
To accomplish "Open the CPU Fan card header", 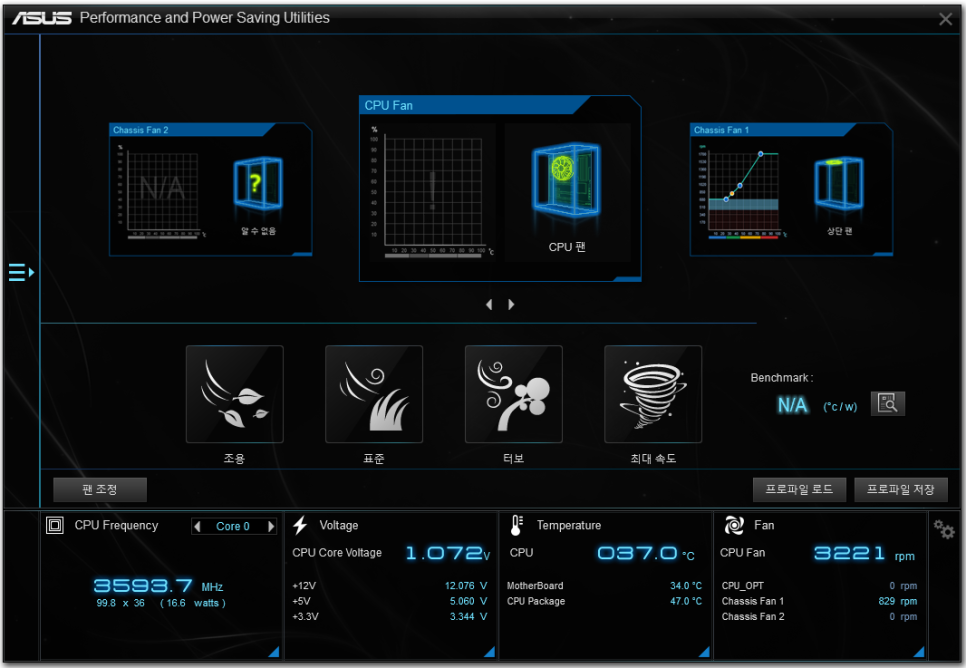I will 473,105.
